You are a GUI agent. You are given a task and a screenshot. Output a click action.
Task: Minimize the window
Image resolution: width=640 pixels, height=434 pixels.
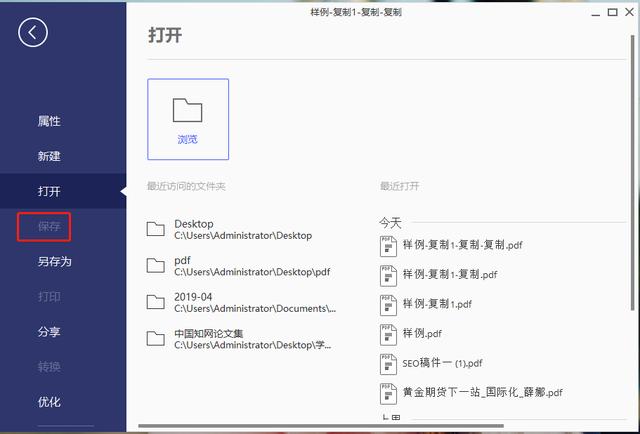point(596,13)
